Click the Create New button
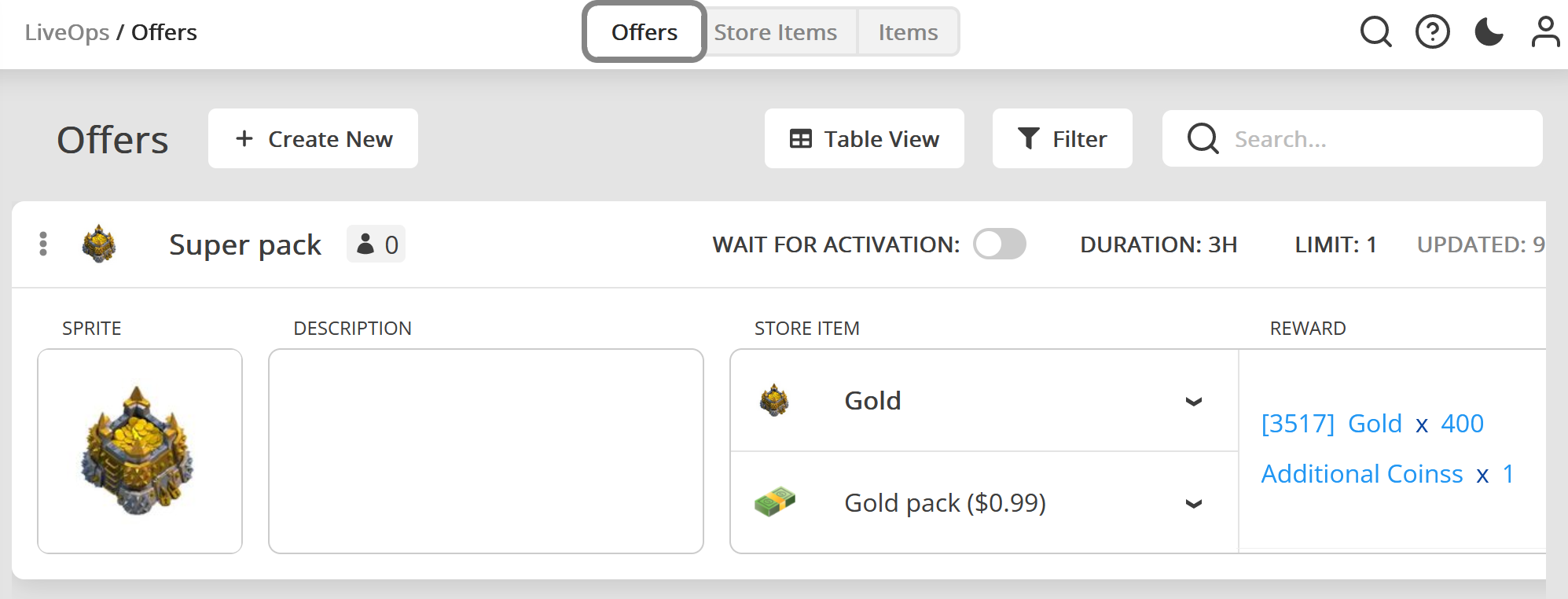 [313, 138]
